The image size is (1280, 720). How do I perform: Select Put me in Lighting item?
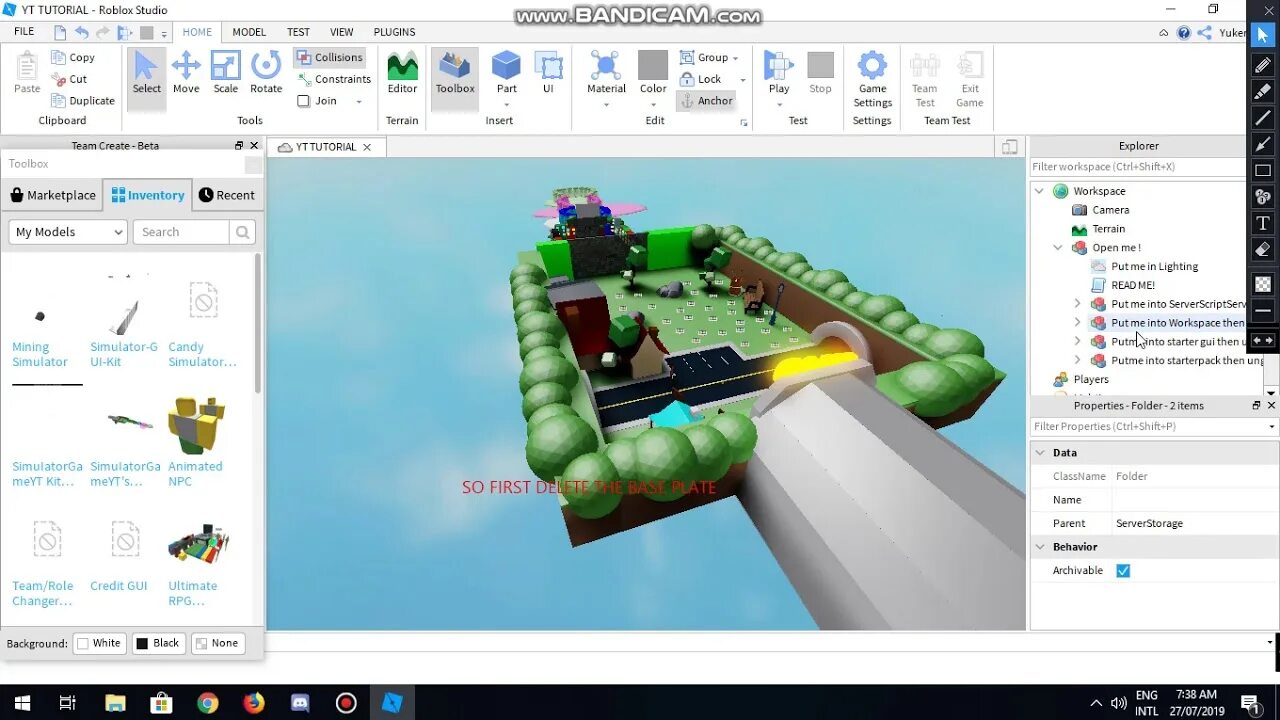(1154, 267)
